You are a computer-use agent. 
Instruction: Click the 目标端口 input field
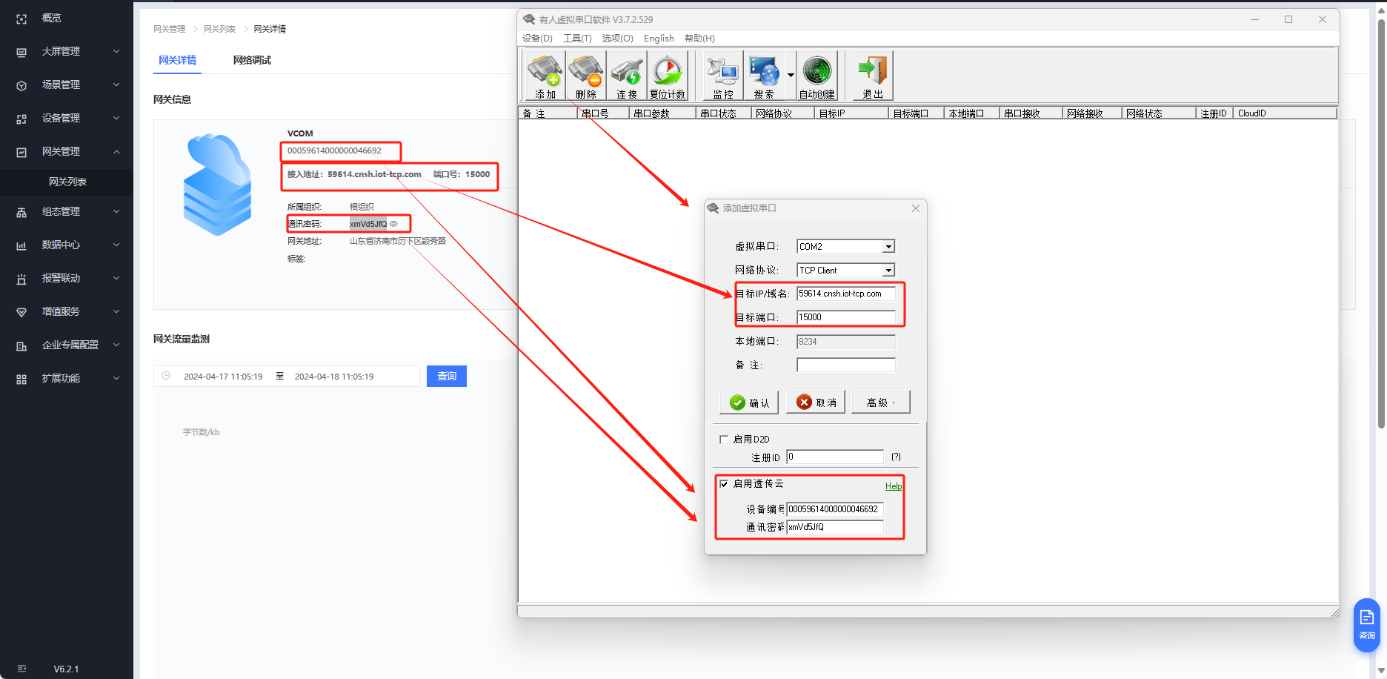pyautogui.click(x=845, y=317)
